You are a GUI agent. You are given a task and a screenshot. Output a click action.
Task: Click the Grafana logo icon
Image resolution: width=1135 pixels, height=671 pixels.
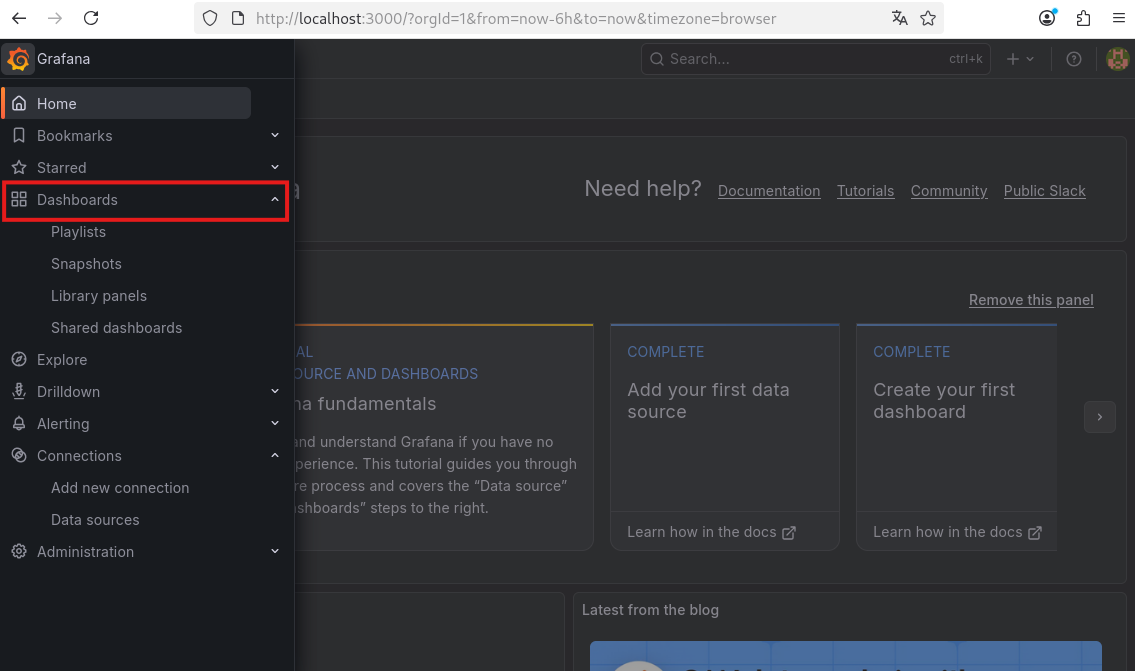click(x=18, y=59)
